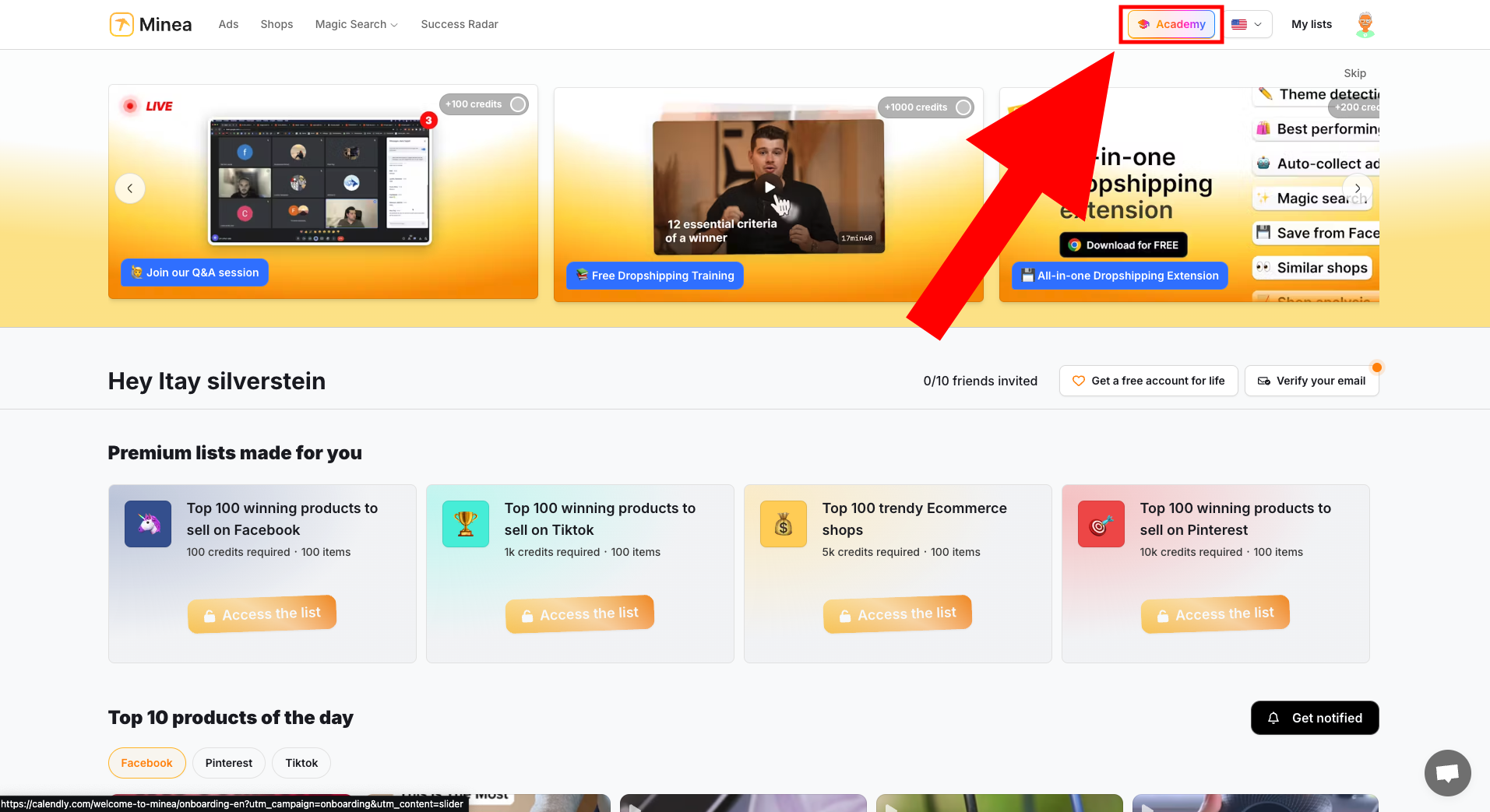Toggle the +100 credits circle
1490x812 pixels.
(518, 104)
